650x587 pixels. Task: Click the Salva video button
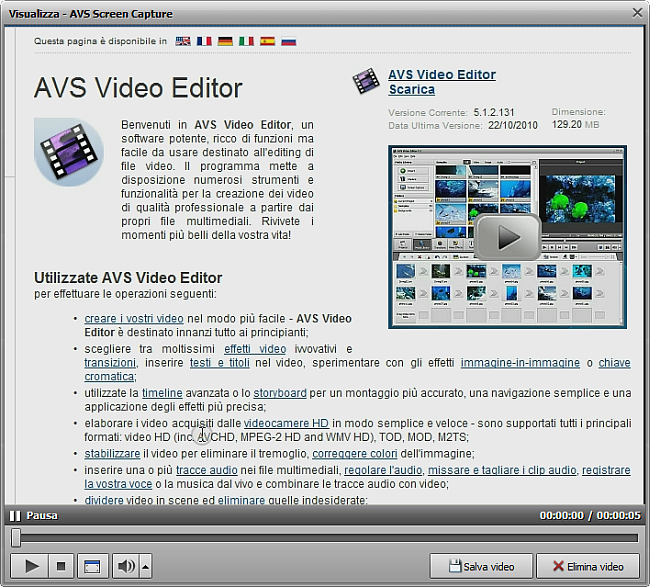[481, 566]
